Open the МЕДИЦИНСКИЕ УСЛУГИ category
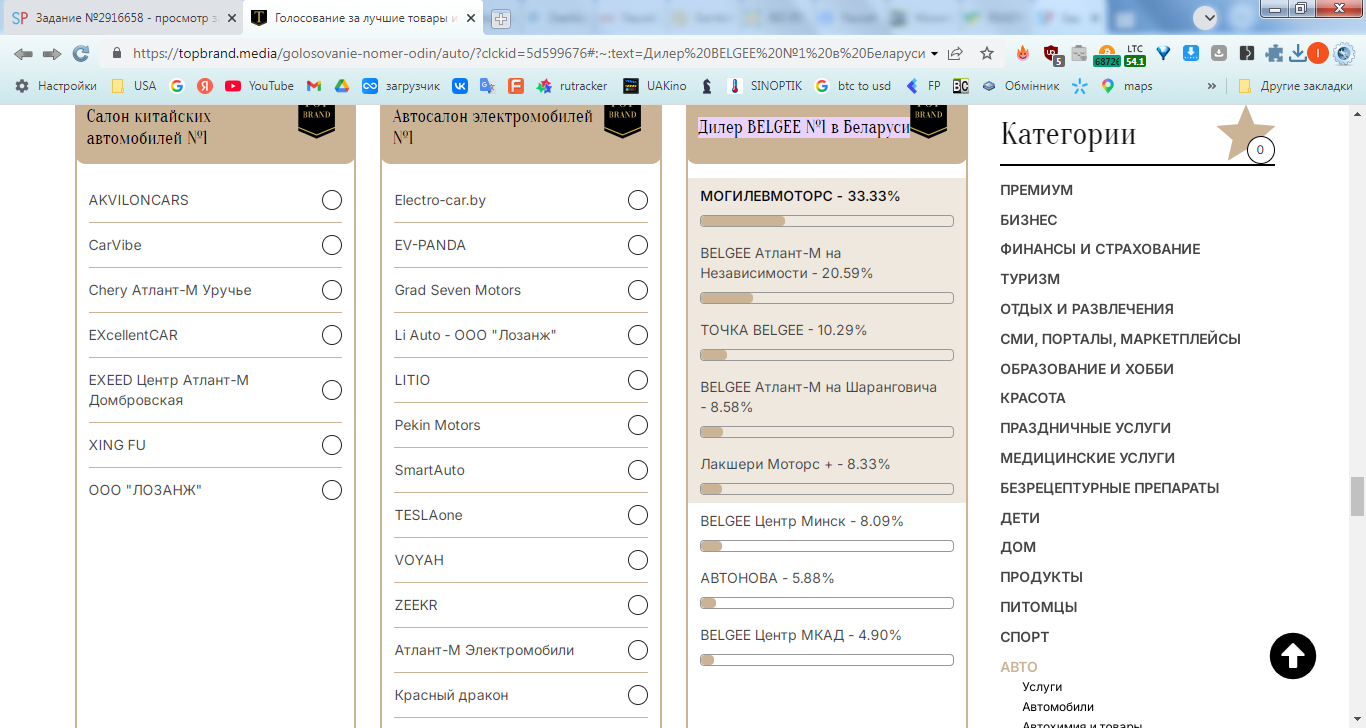The height and width of the screenshot is (728, 1366). [x=1087, y=458]
